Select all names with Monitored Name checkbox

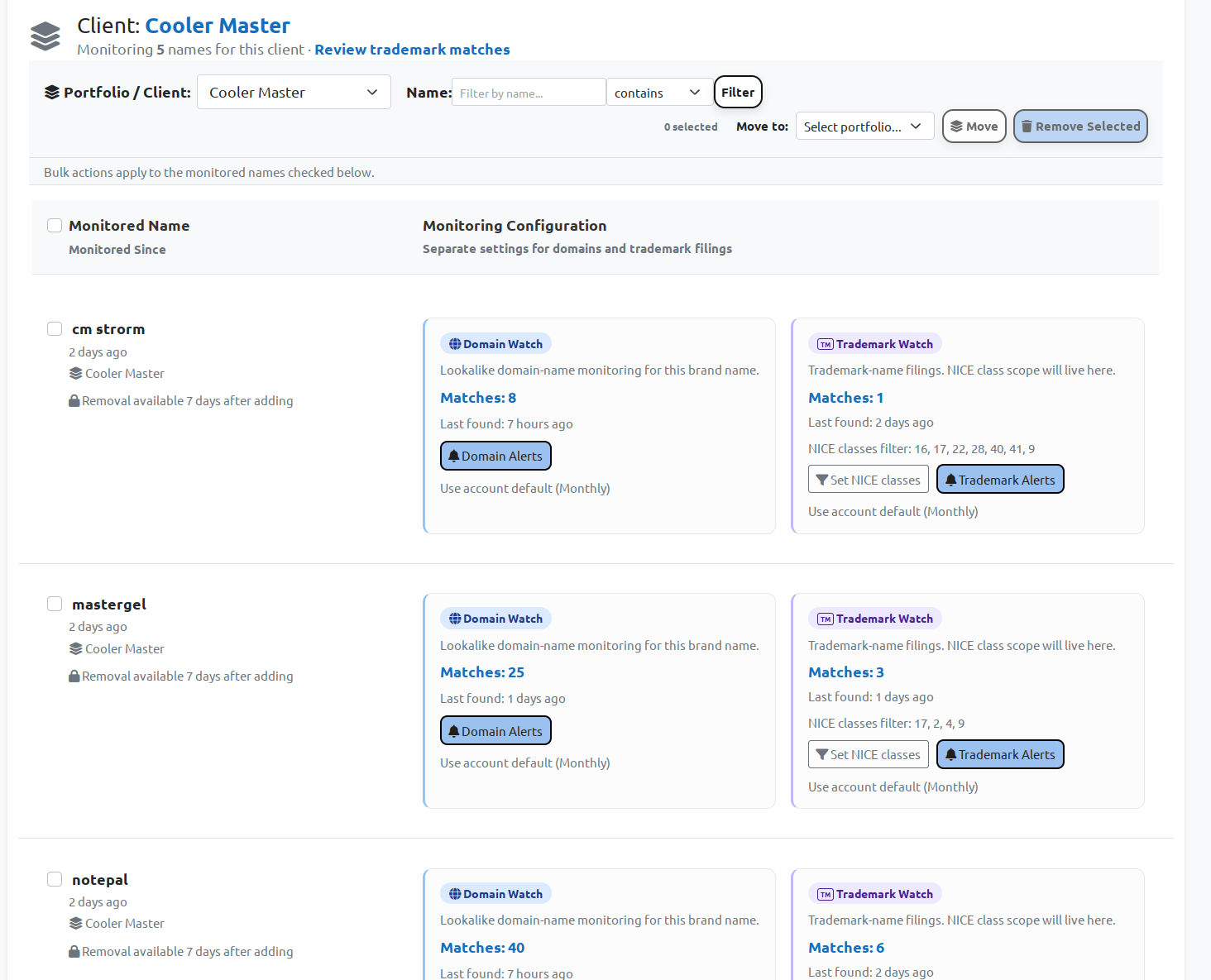(x=55, y=226)
